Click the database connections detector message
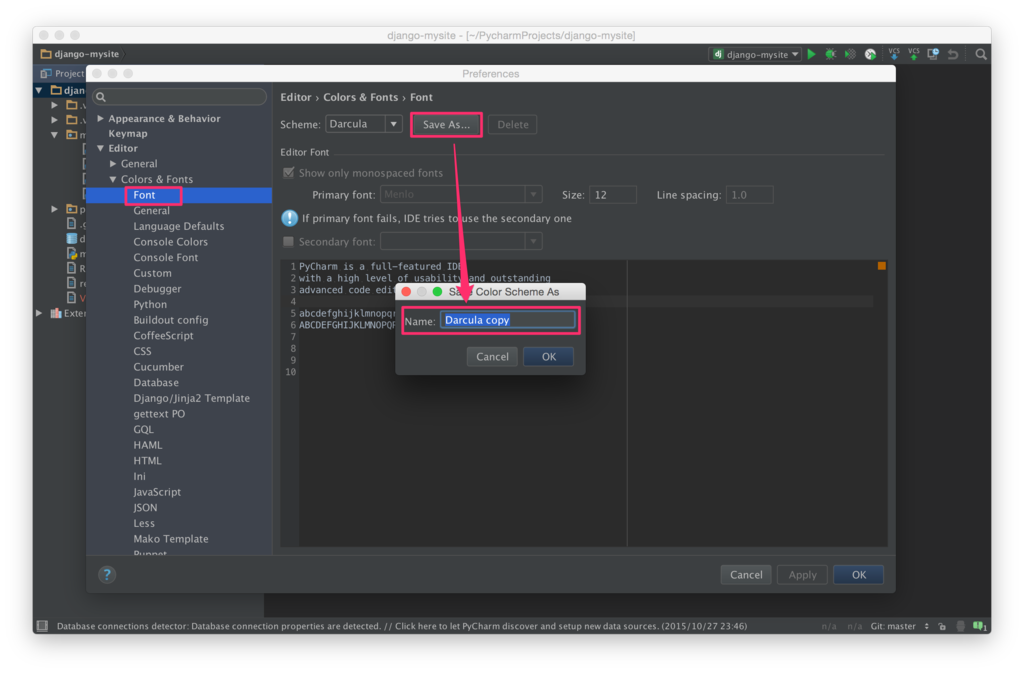Image resolution: width=1024 pixels, height=673 pixels. pos(402,626)
